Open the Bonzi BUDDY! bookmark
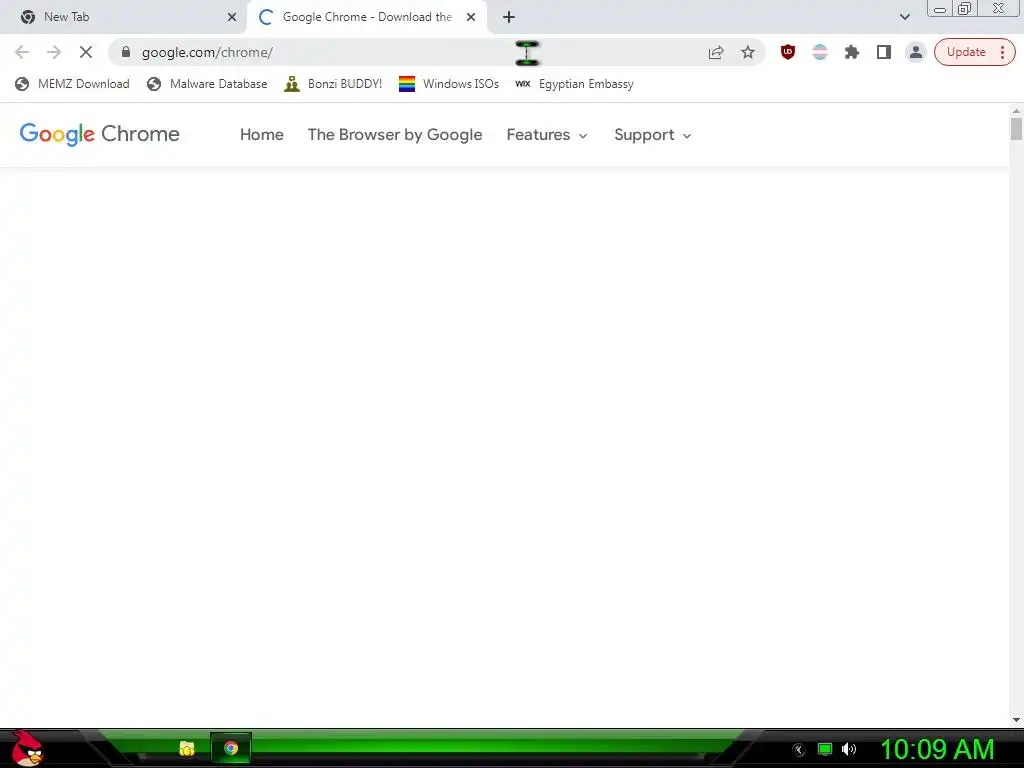The height and width of the screenshot is (768, 1024). (333, 84)
